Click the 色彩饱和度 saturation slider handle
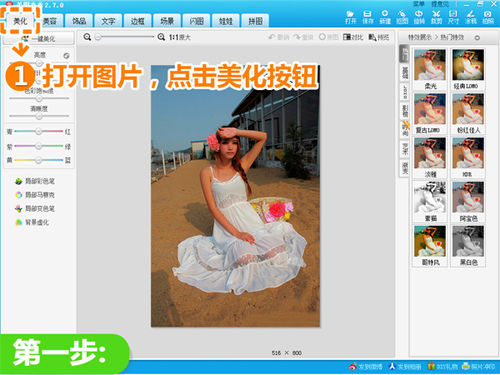Image resolution: width=500 pixels, height=375 pixels. coord(39,99)
